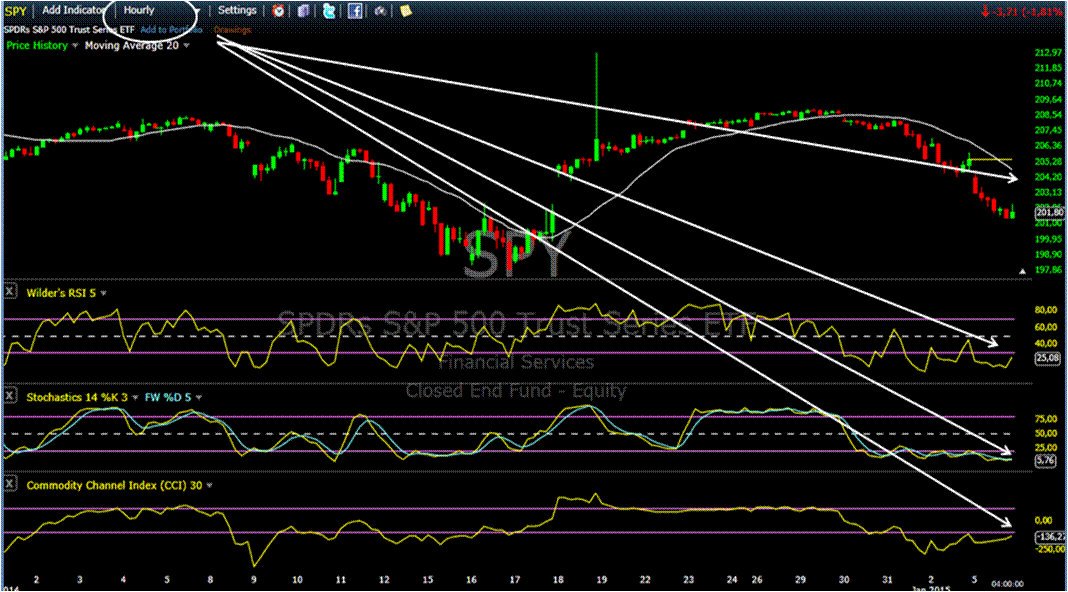Click the 04:00:00 time label
1068x592 pixels.
pyautogui.click(x=1007, y=584)
